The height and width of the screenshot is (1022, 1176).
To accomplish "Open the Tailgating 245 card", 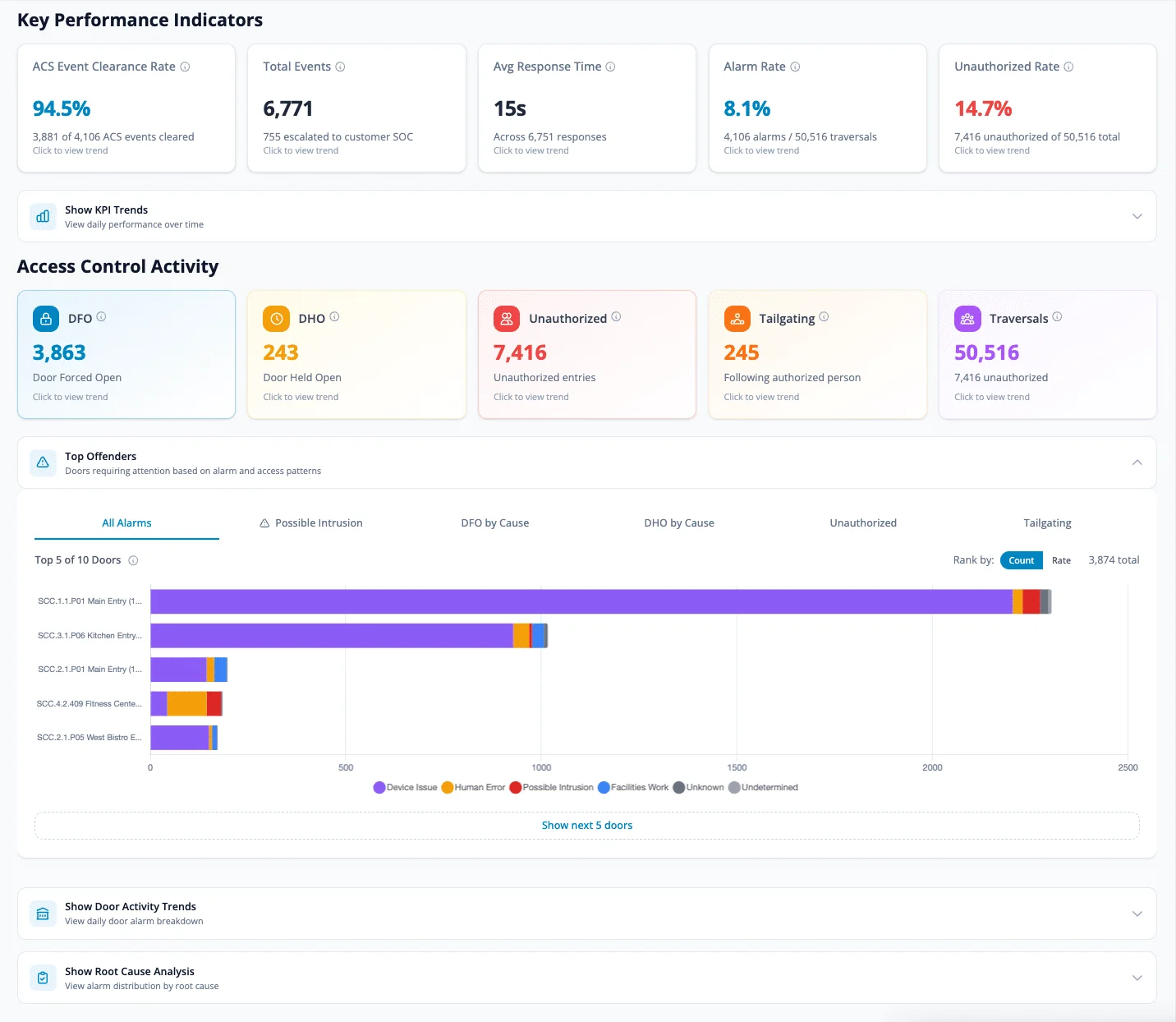I will point(817,355).
